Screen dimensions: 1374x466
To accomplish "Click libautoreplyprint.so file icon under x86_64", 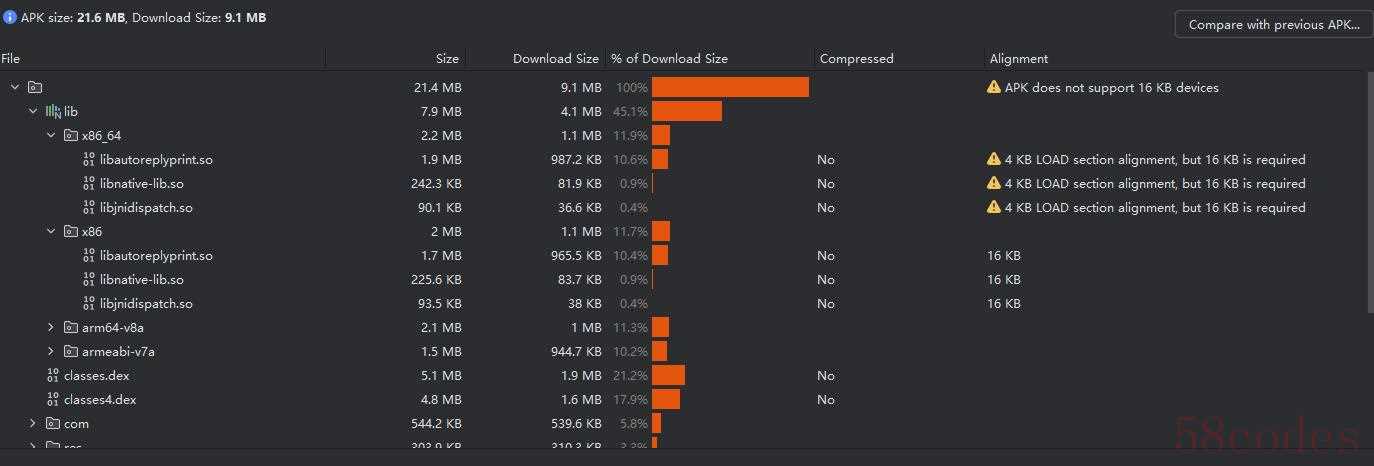I will click(89, 159).
